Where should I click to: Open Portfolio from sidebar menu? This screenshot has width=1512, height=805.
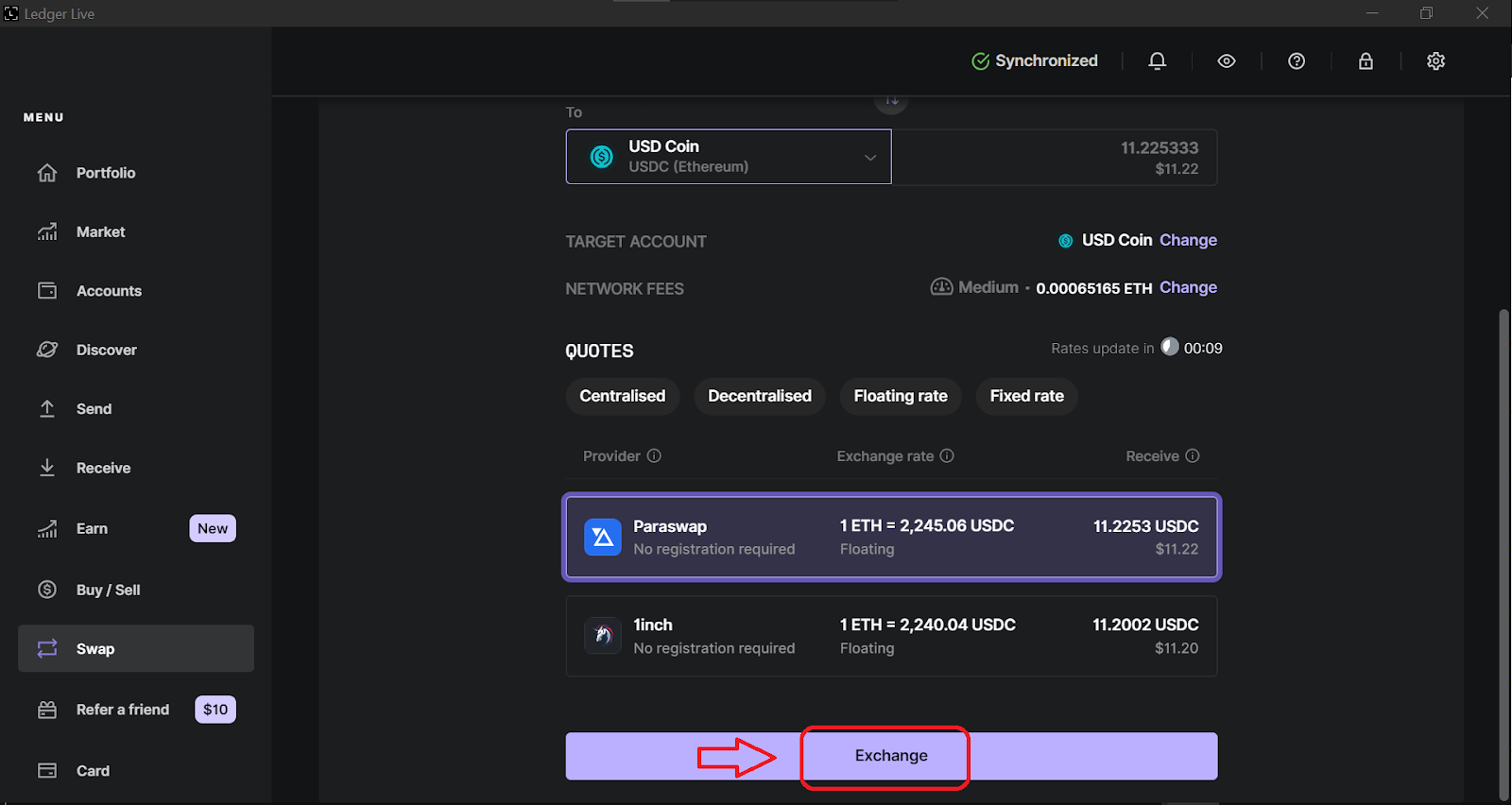tap(136, 173)
